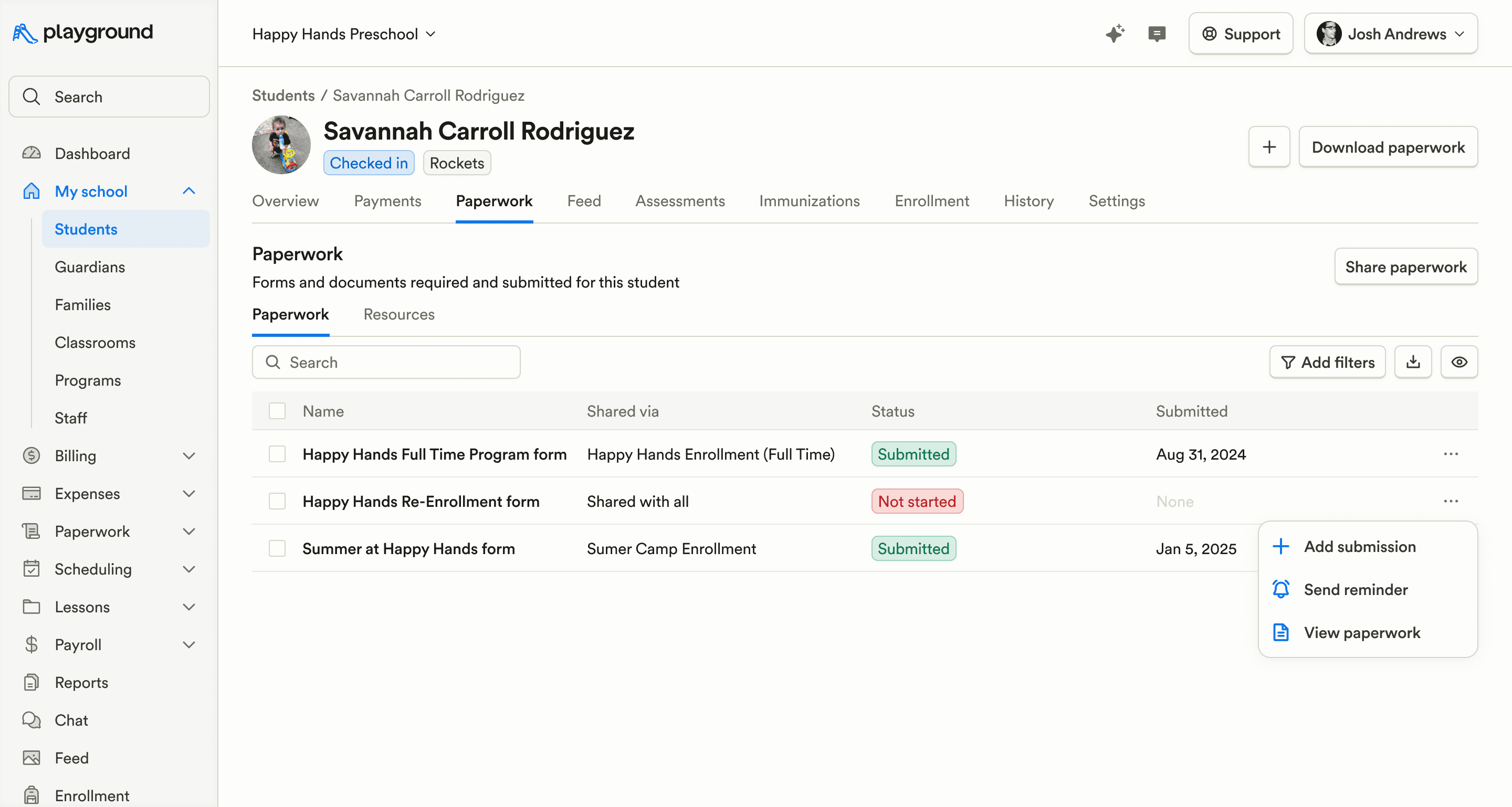This screenshot has width=1512, height=807.
Task: Open the messages chat bubble icon
Action: [x=1156, y=34]
